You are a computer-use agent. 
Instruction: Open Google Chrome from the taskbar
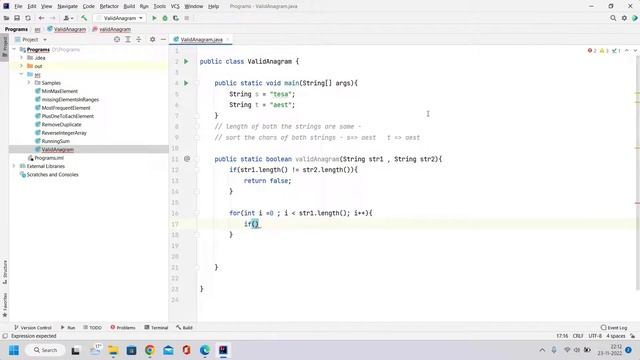coord(150,350)
